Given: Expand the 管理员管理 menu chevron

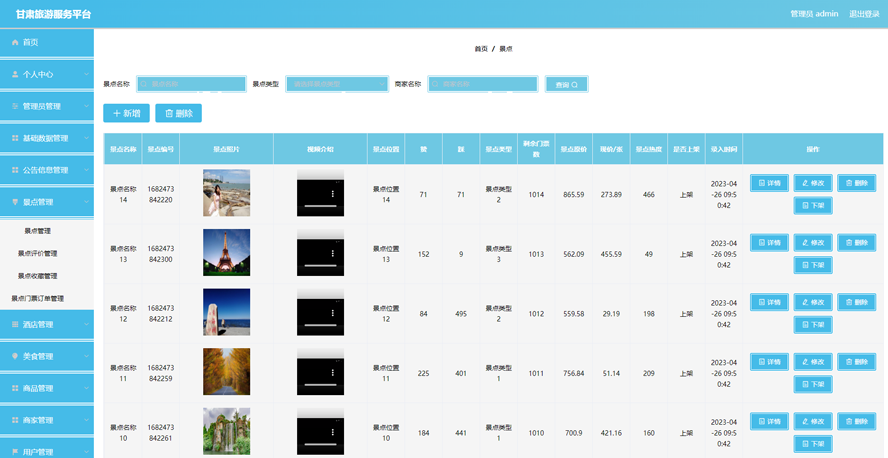Looking at the screenshot, I should click(86, 106).
